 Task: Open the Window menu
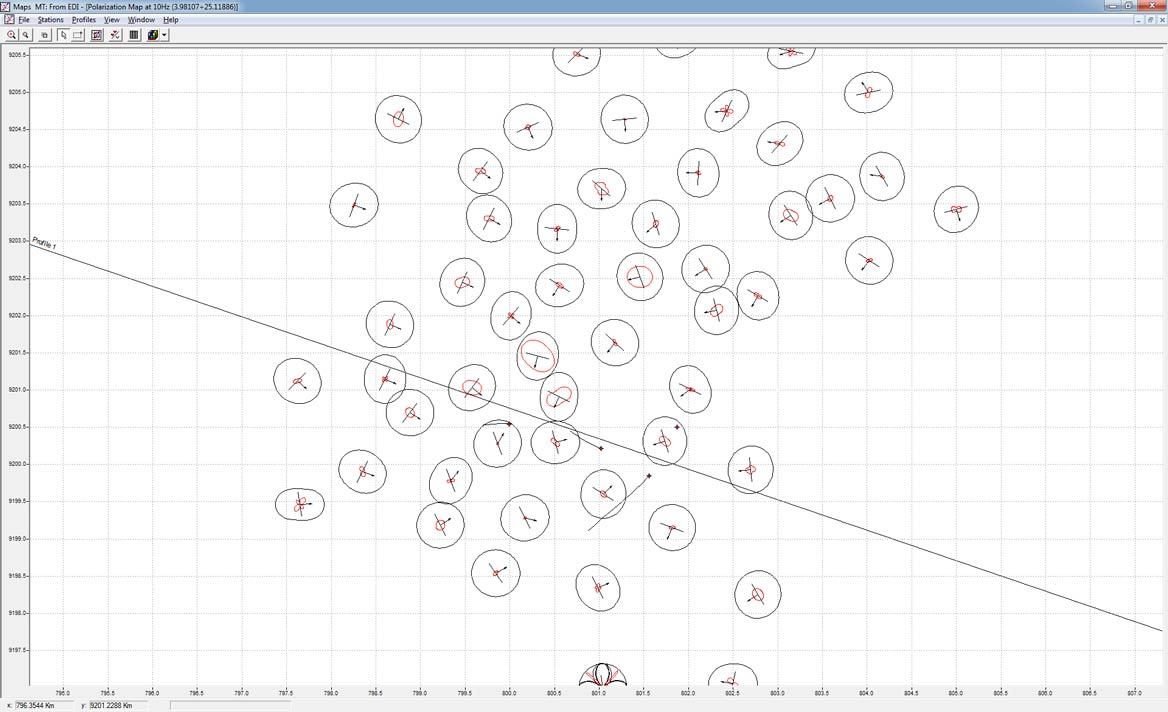point(139,19)
